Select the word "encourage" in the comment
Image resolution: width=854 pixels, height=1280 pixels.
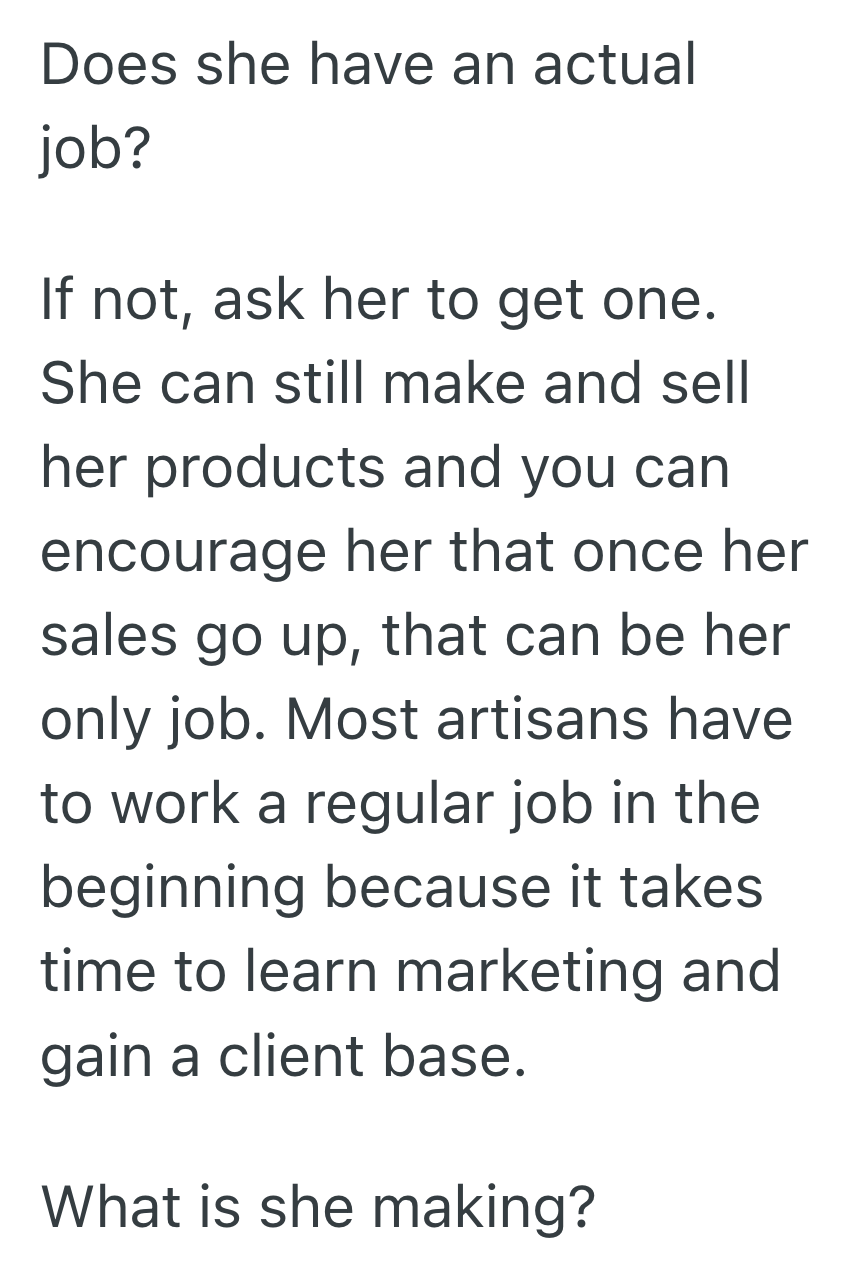(183, 553)
